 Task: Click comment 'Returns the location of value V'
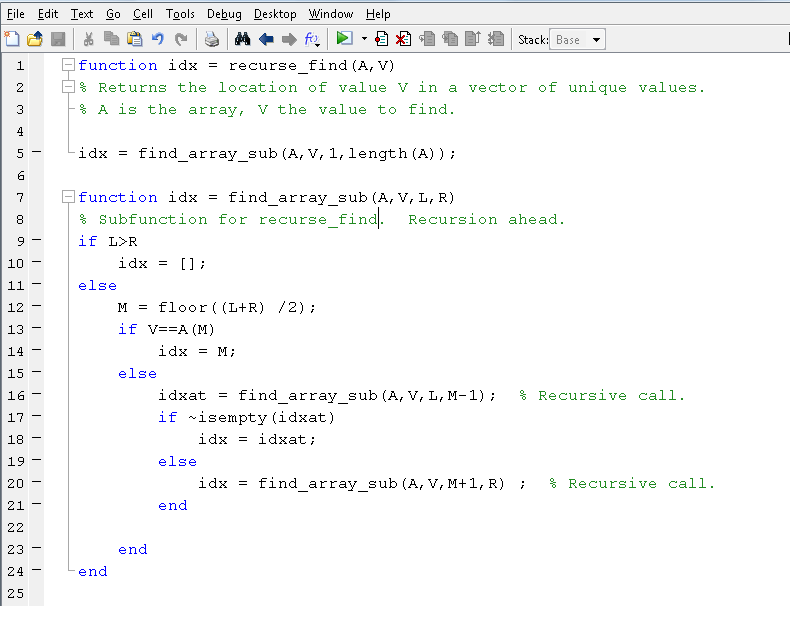click(253, 88)
